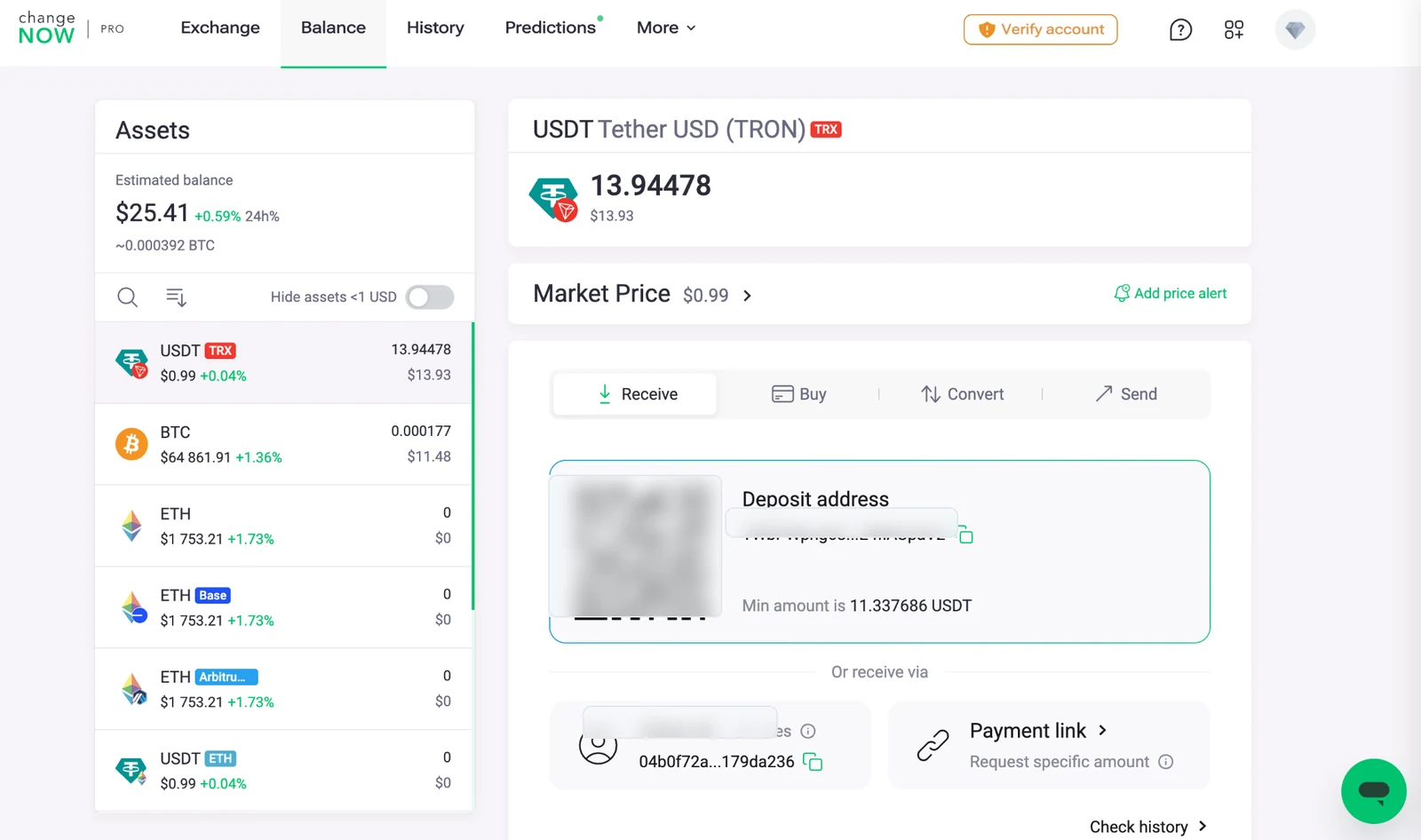
Task: Open the diamond profile avatar
Action: point(1295,30)
